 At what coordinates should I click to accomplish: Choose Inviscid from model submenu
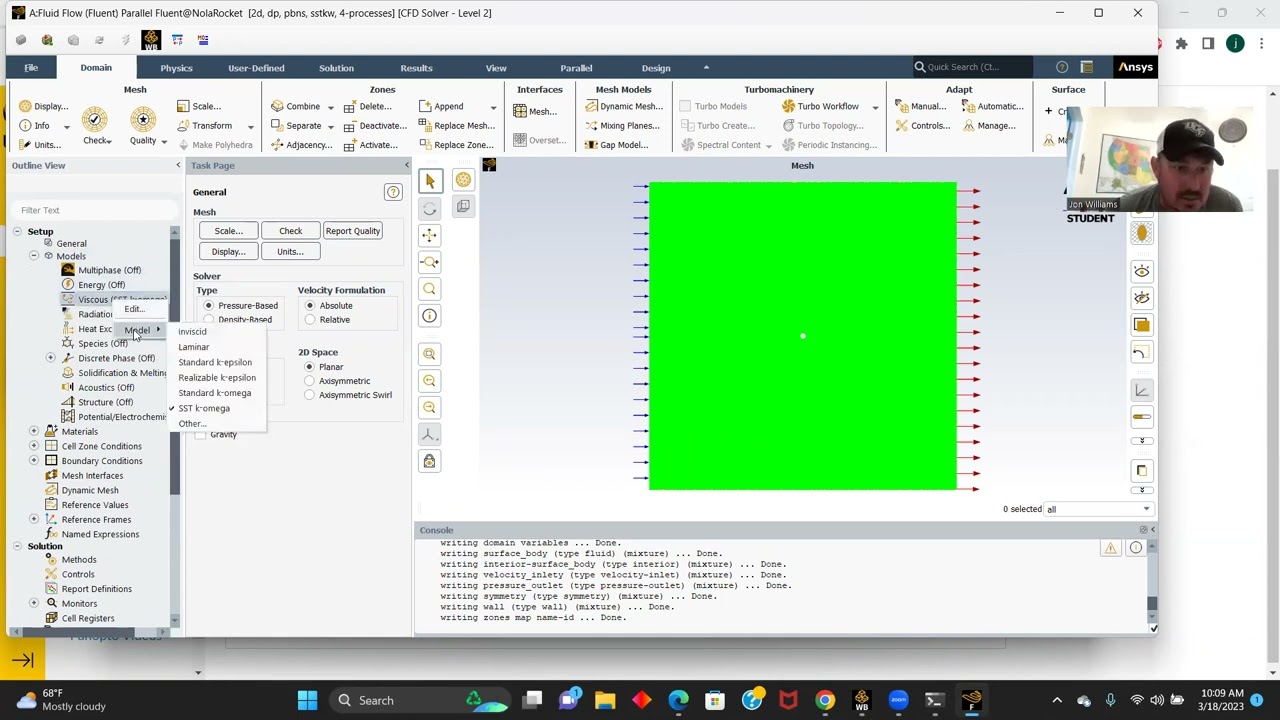point(192,332)
